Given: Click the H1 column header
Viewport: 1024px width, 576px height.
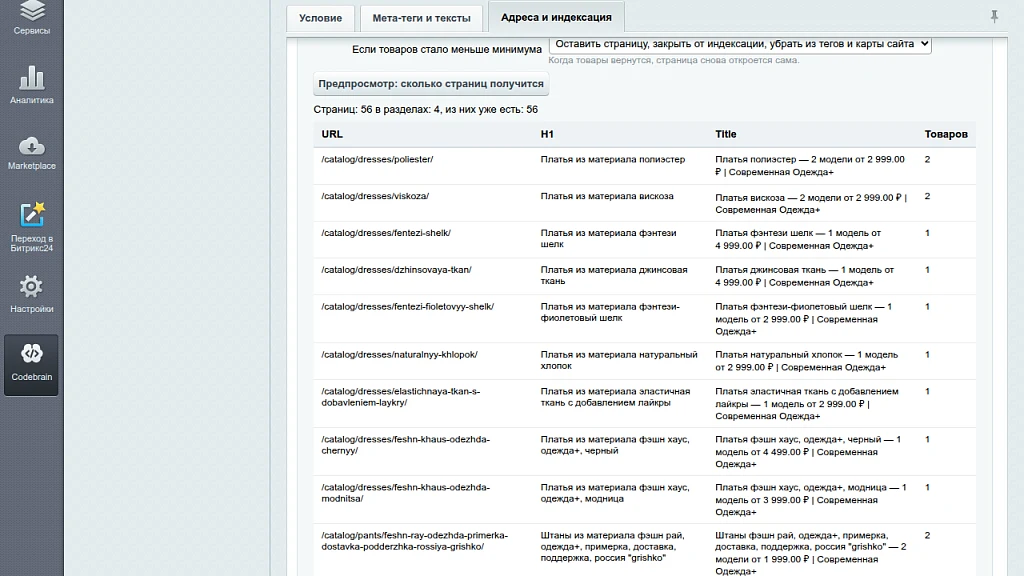Looking at the screenshot, I should pos(547,134).
